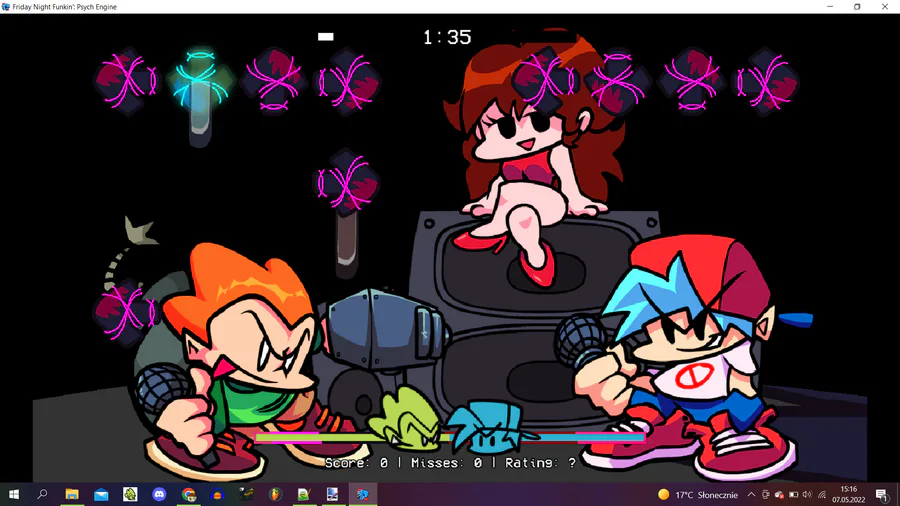This screenshot has height=506, width=900.
Task: Expand the hidden system tray icons chevron
Action: (751, 495)
